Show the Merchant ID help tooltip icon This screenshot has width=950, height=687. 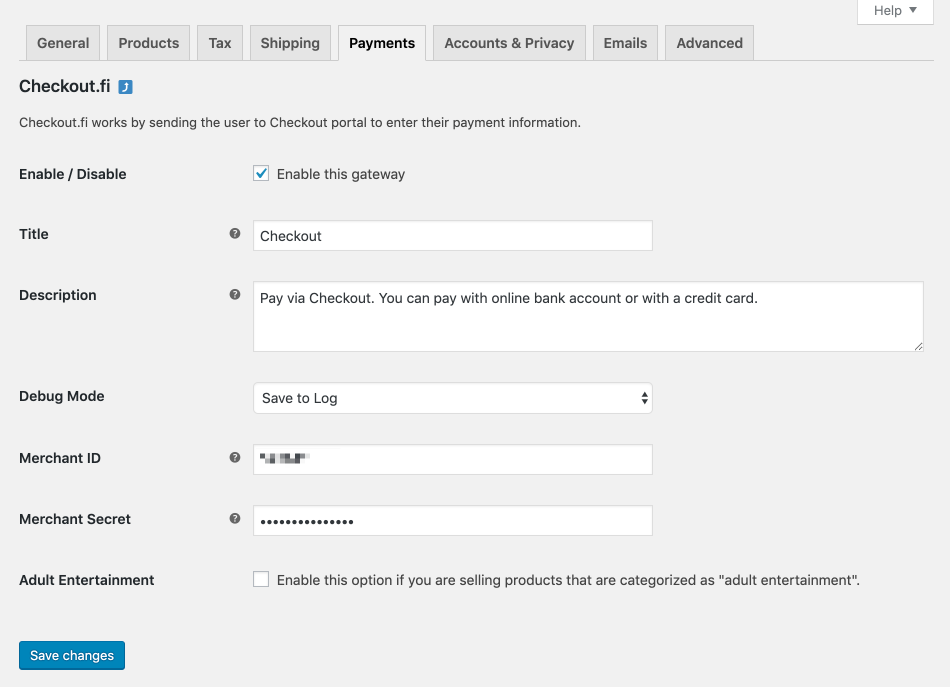235,458
